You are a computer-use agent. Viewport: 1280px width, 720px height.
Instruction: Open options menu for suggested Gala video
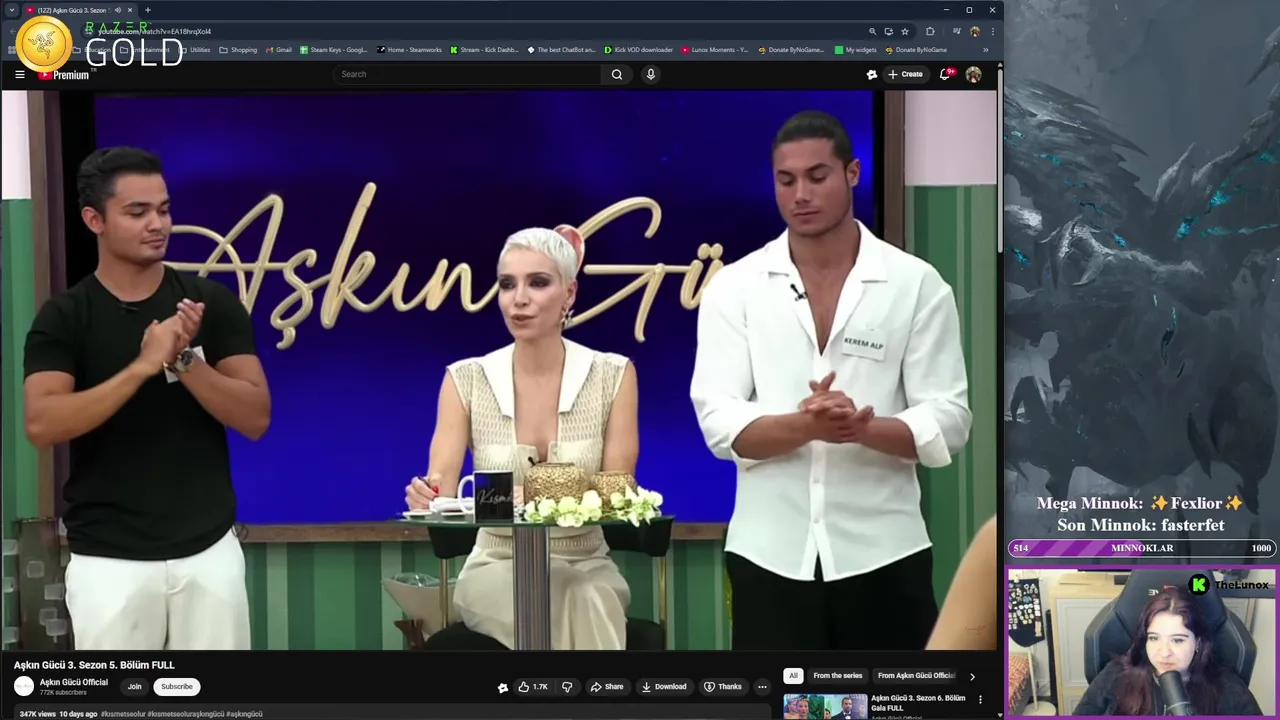(980, 699)
